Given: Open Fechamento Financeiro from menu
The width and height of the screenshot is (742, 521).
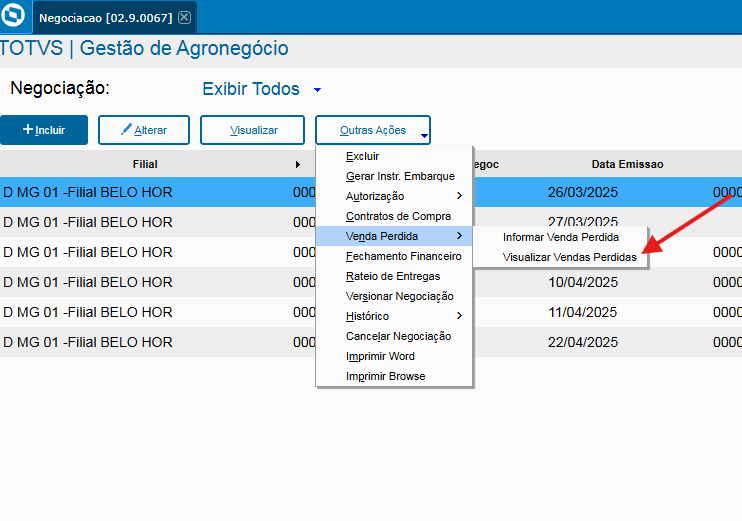Looking at the screenshot, I should click(x=394, y=256).
